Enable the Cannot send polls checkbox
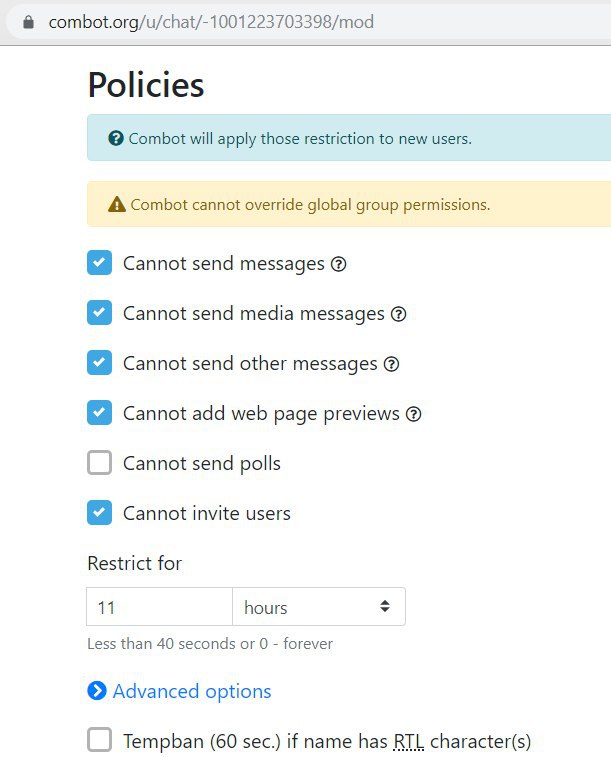The width and height of the screenshot is (611, 757). [x=99, y=463]
